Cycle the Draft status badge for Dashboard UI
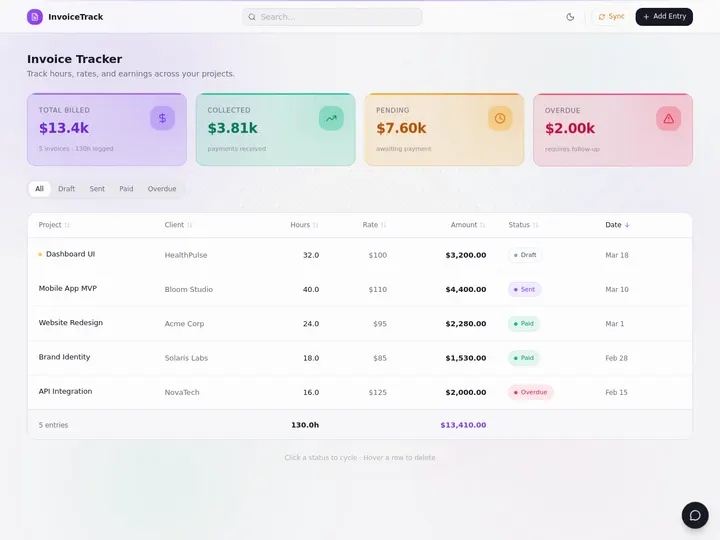The height and width of the screenshot is (540, 720). (525, 255)
